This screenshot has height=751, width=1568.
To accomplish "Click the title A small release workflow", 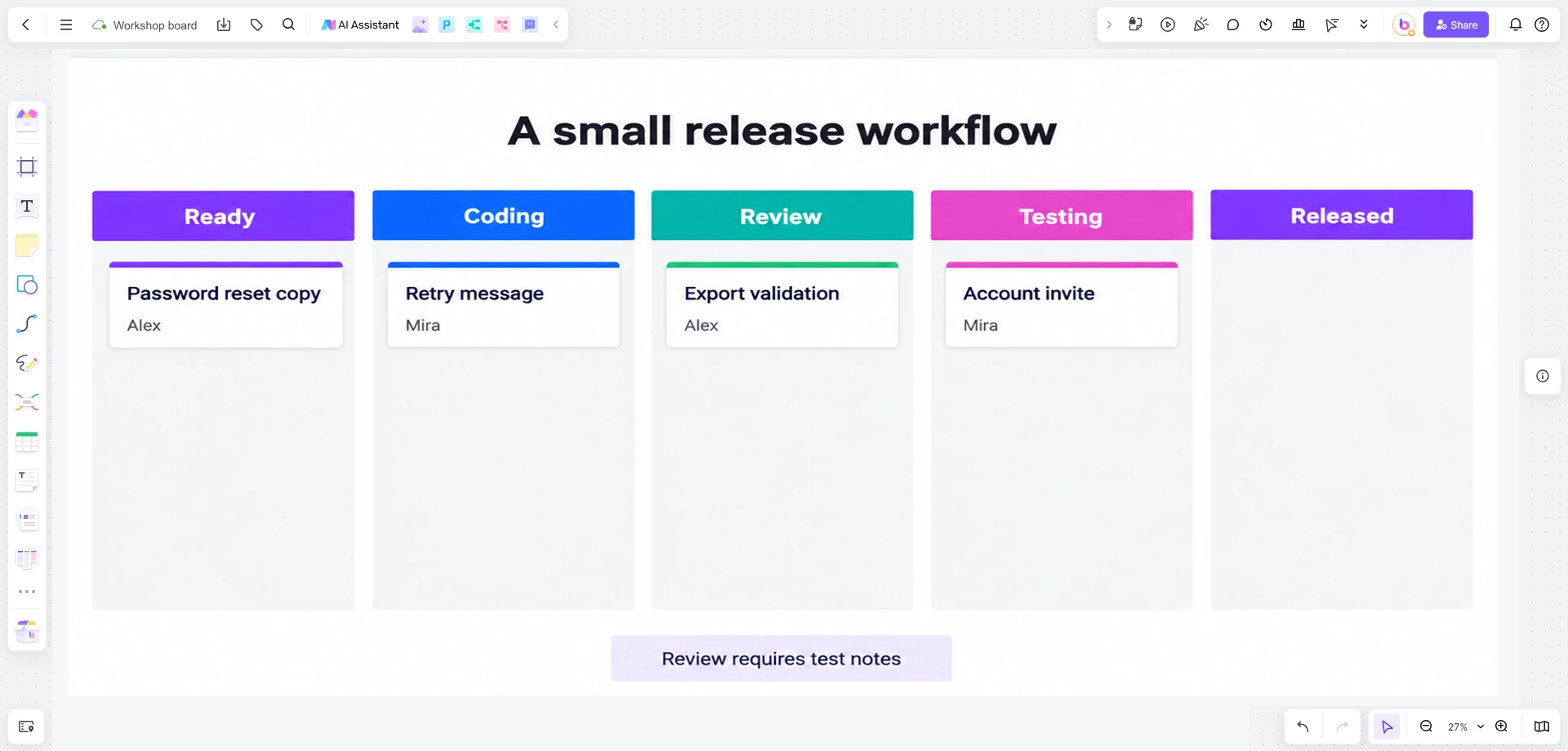I will point(782,131).
